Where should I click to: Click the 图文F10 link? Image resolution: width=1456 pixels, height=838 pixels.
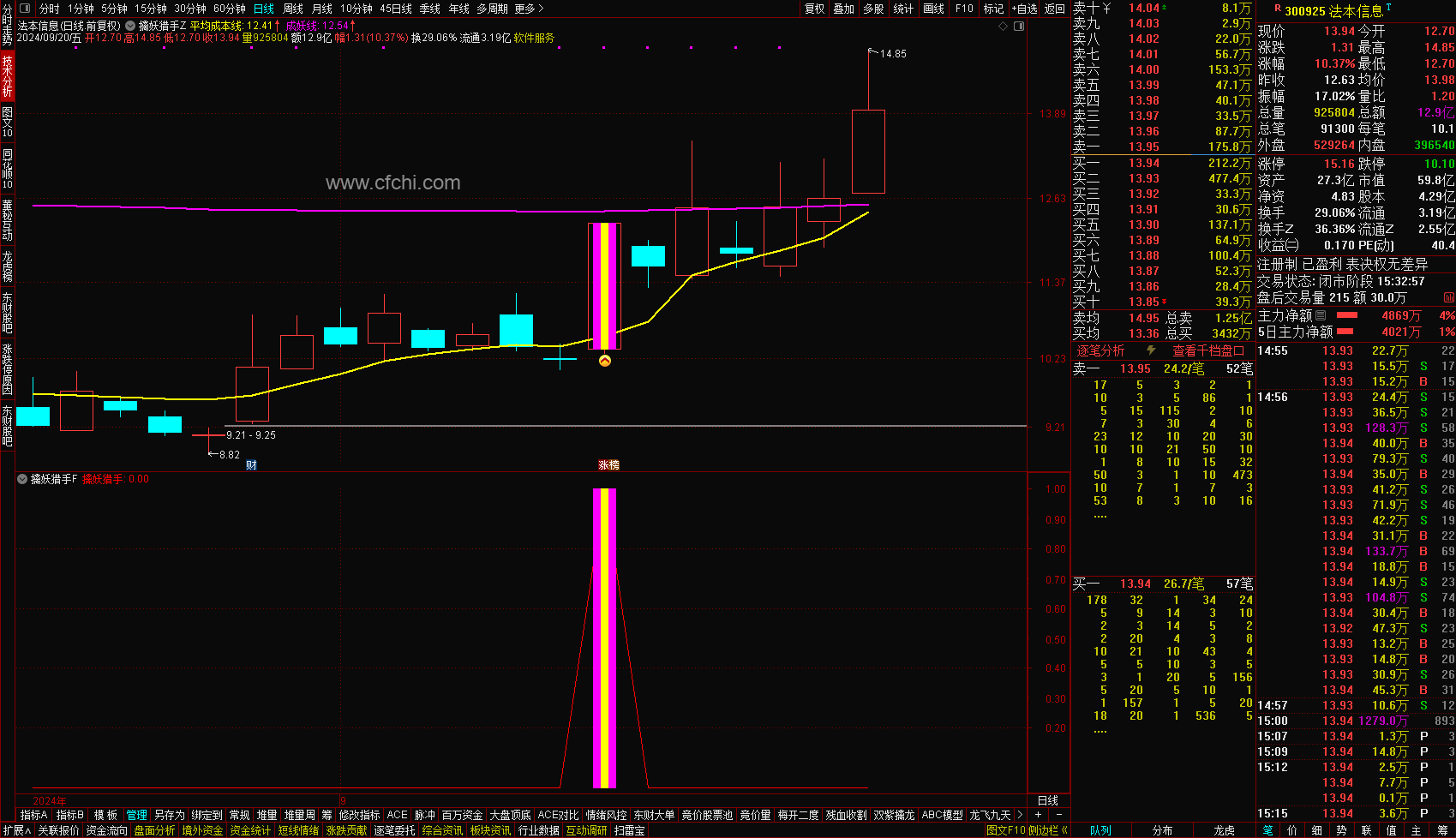pos(1005,830)
